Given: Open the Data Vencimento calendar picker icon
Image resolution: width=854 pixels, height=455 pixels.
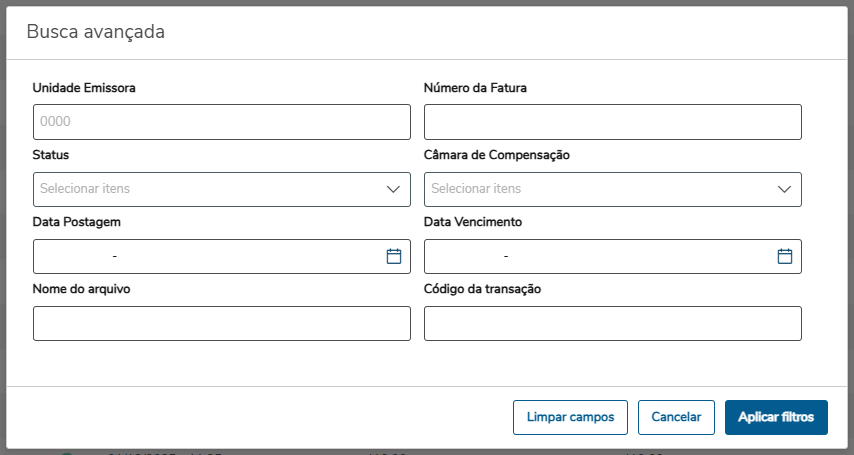Looking at the screenshot, I should pyautogui.click(x=785, y=256).
